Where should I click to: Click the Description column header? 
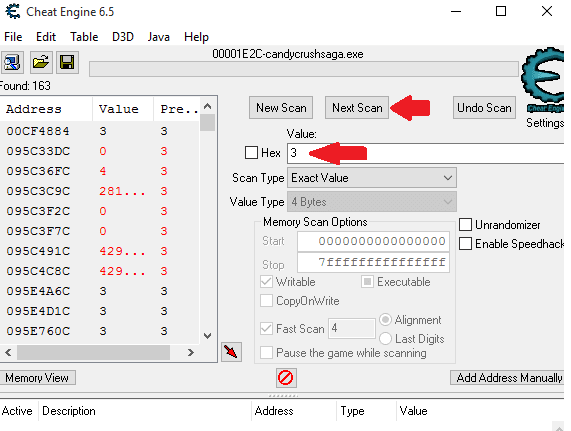tap(145, 411)
